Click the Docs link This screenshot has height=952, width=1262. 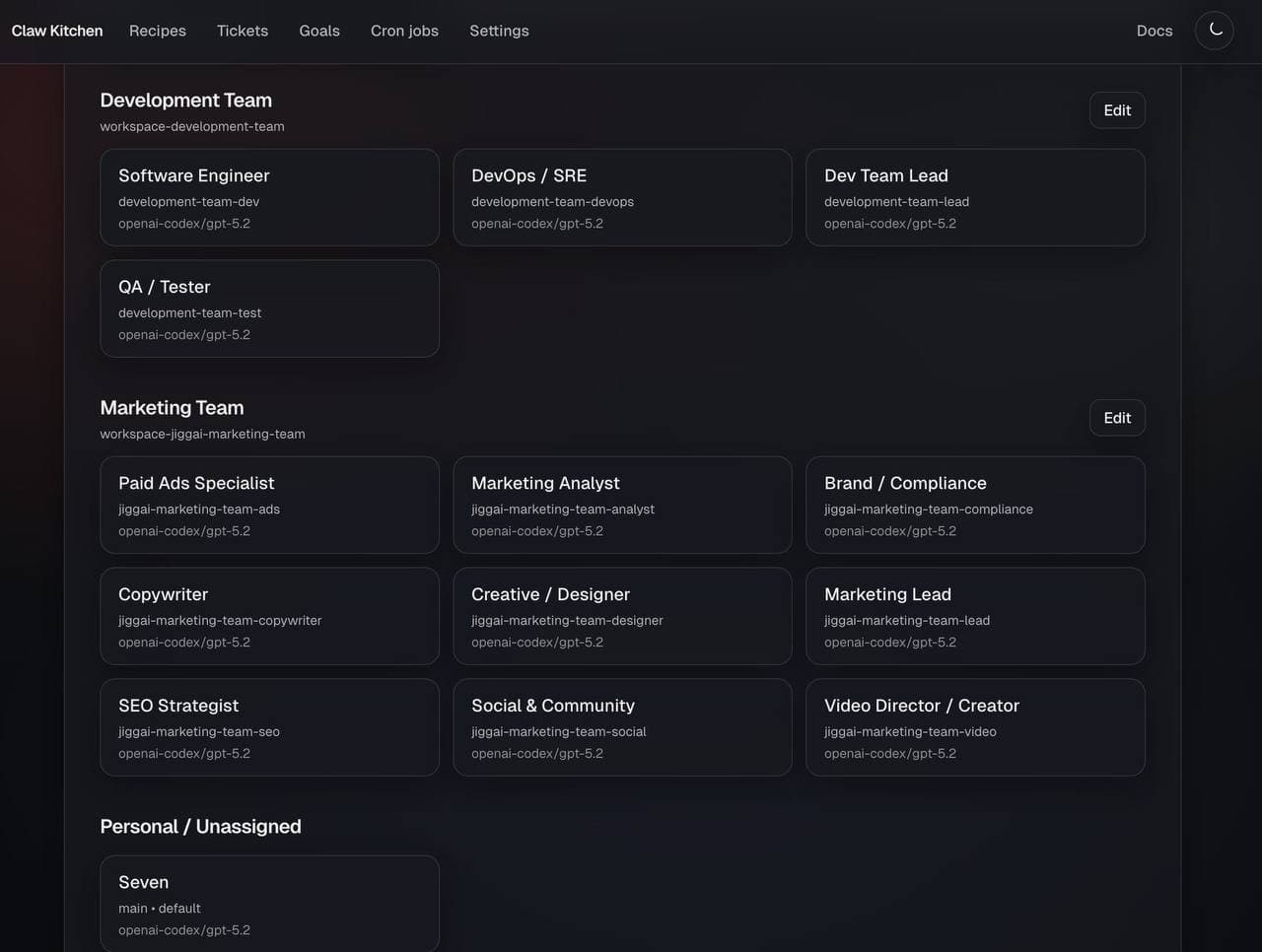(1155, 31)
